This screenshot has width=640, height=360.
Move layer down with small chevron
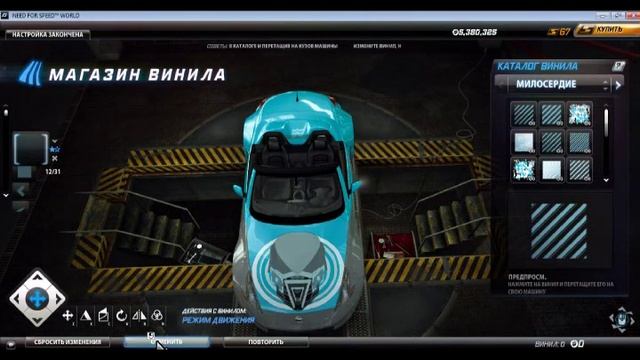pos(55,141)
